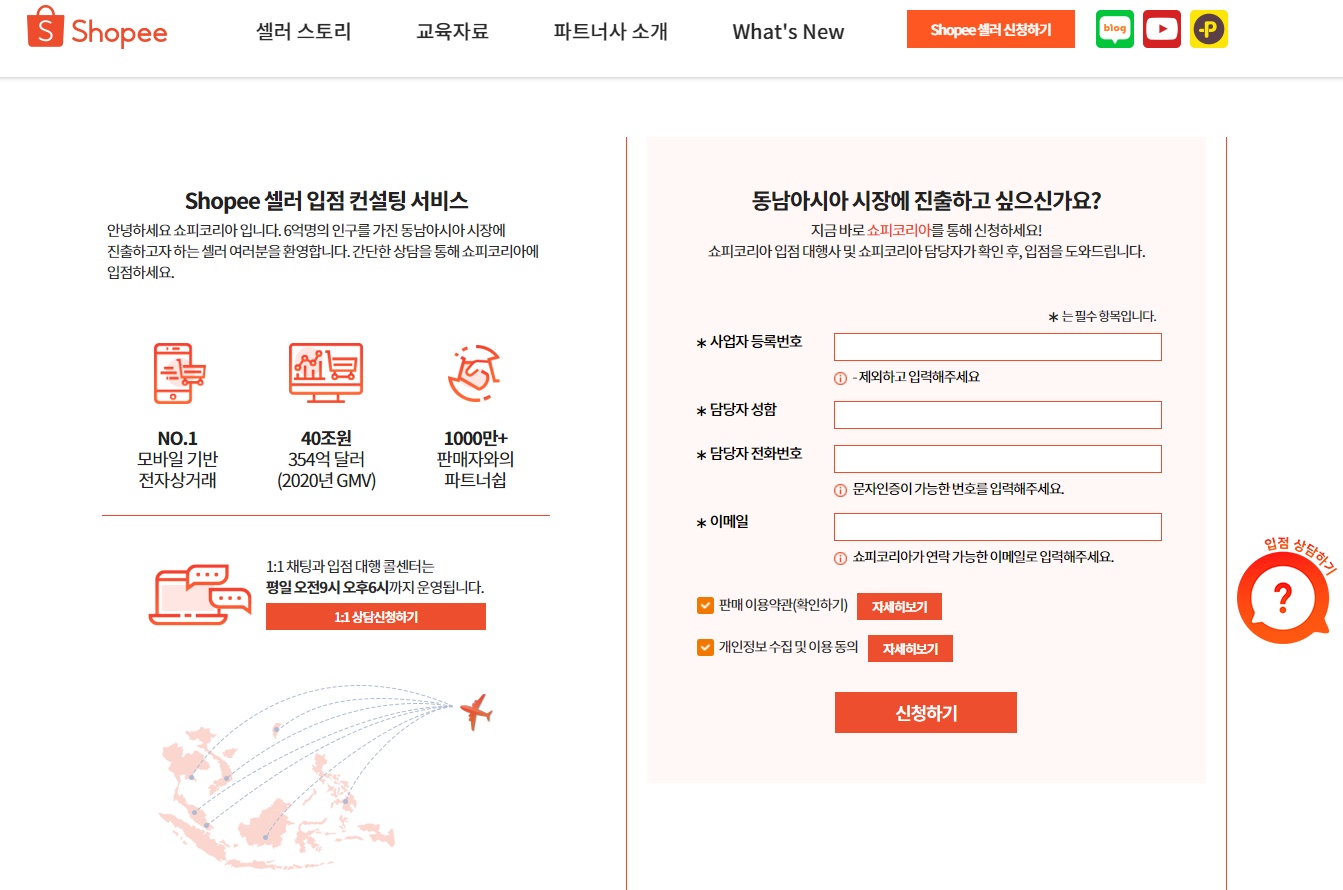Click the Shopee 셀러 신청하기 button
Screen dimensions: 1343x890
pos(991,30)
